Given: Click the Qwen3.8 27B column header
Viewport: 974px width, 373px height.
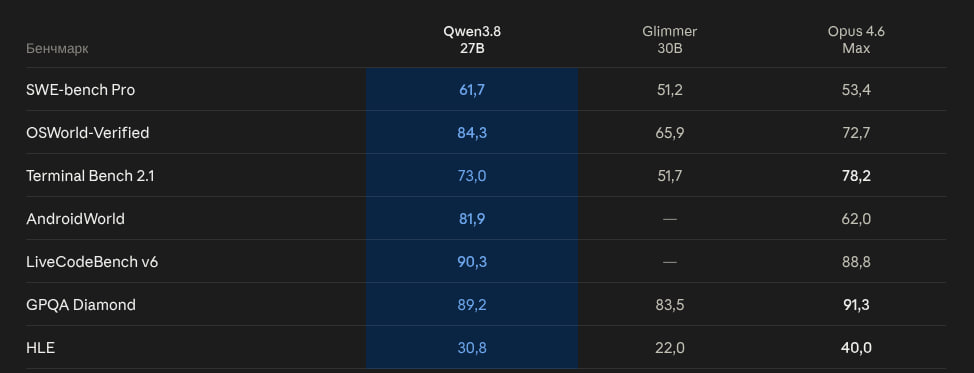Looking at the screenshot, I should [x=471, y=40].
